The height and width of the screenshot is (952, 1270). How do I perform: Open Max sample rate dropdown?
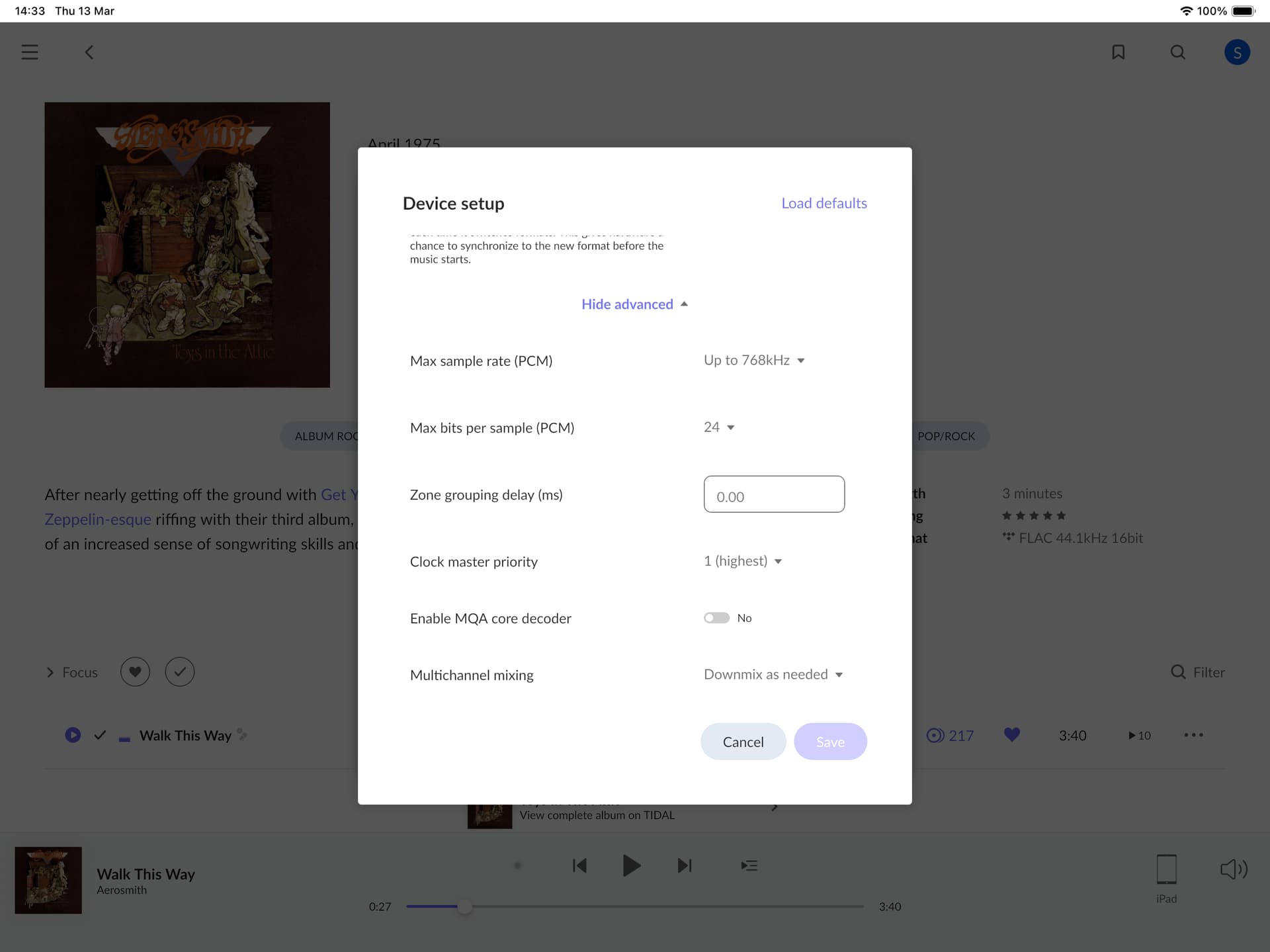pyautogui.click(x=753, y=361)
